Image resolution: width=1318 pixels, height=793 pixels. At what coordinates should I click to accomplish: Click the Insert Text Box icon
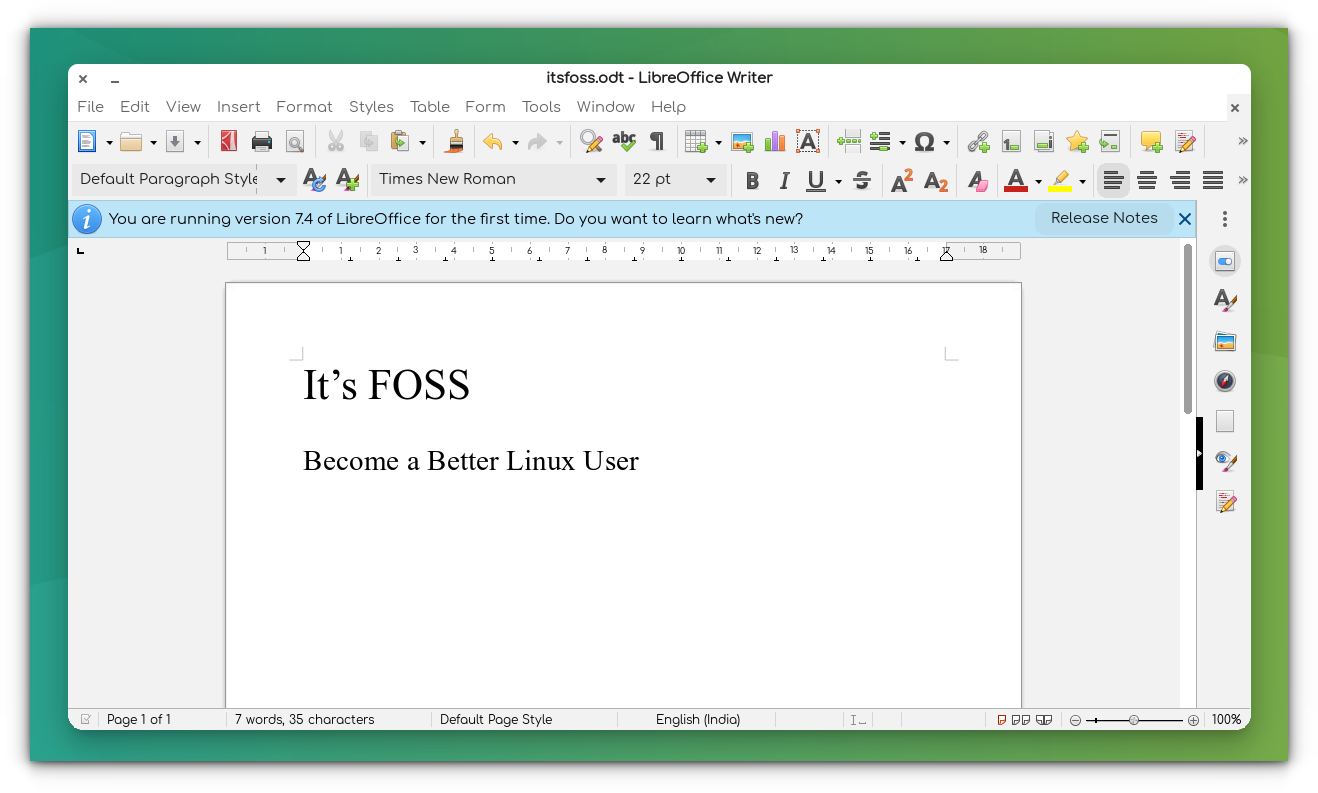(x=808, y=142)
